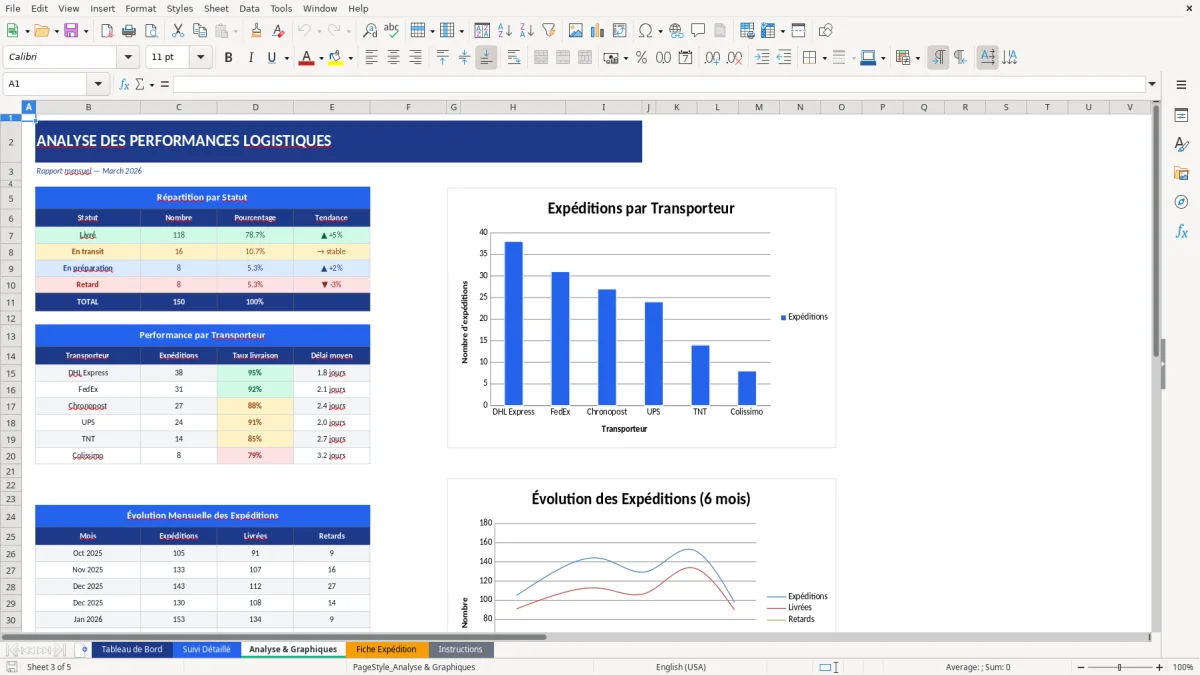Expand the Name Box dropdown
Viewport: 1200px width, 675px height.
coord(98,84)
